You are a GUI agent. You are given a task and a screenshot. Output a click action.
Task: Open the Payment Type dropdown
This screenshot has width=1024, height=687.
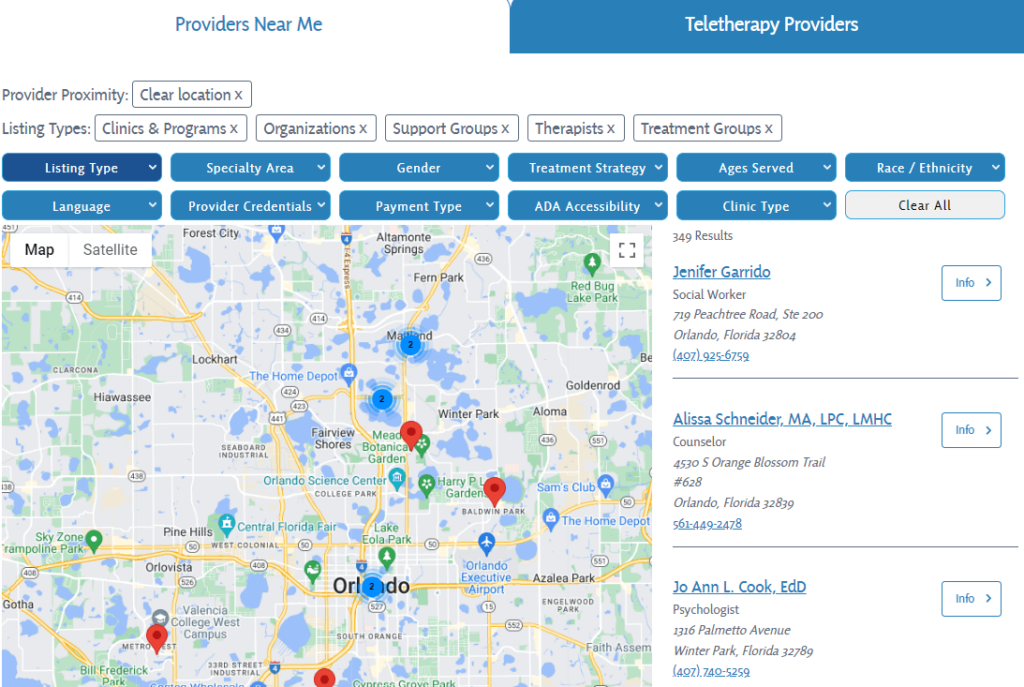pyautogui.click(x=418, y=205)
